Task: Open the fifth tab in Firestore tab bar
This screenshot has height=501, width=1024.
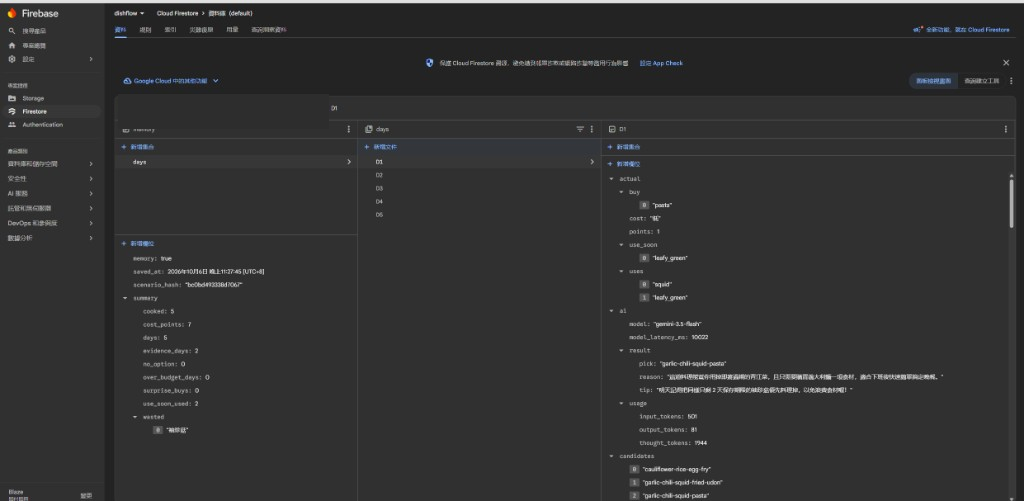Action: pos(232,29)
